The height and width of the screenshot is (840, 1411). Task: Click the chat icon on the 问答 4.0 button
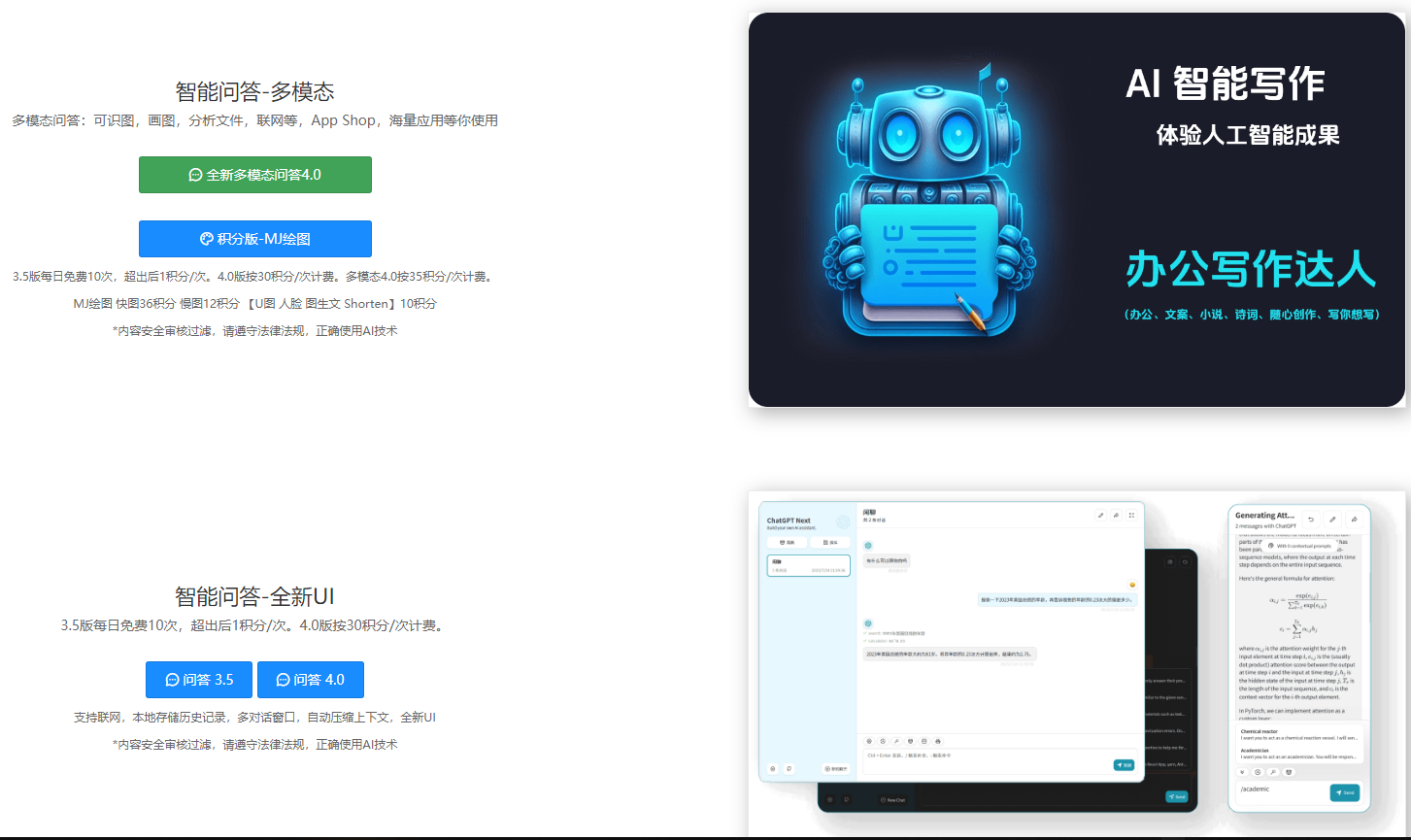pyautogui.click(x=284, y=680)
